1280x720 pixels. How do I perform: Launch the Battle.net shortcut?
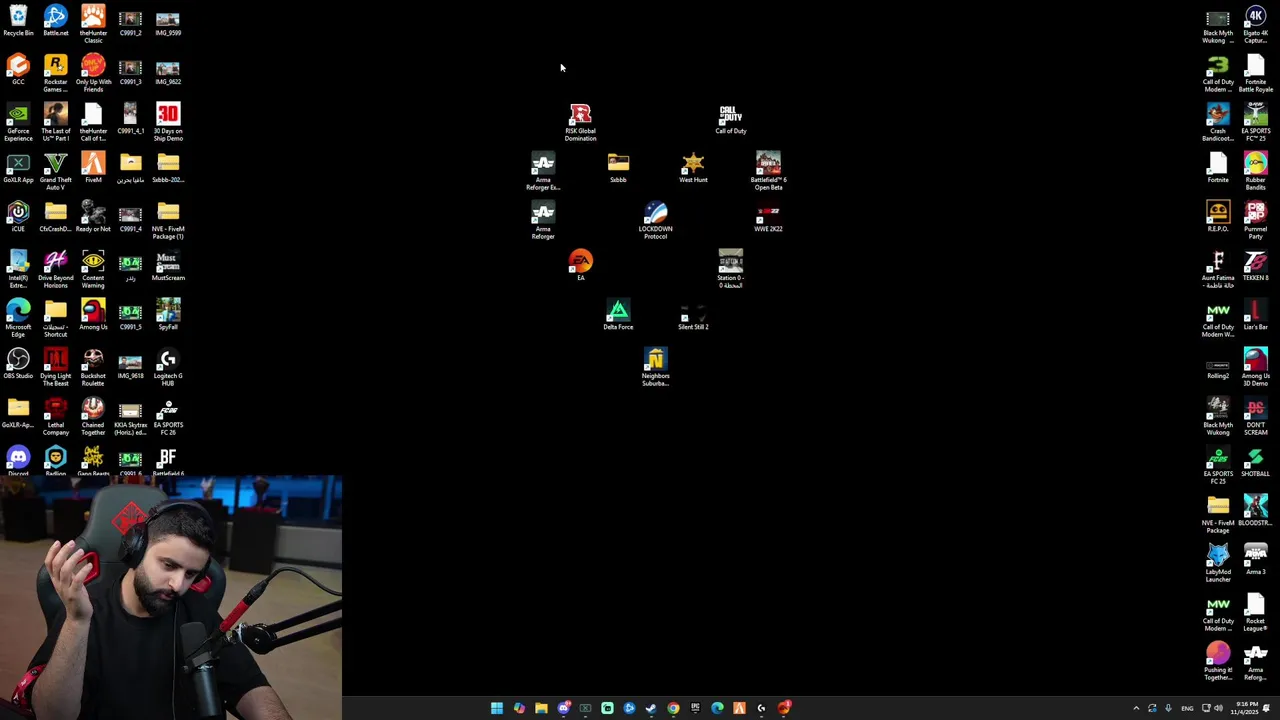(x=56, y=21)
